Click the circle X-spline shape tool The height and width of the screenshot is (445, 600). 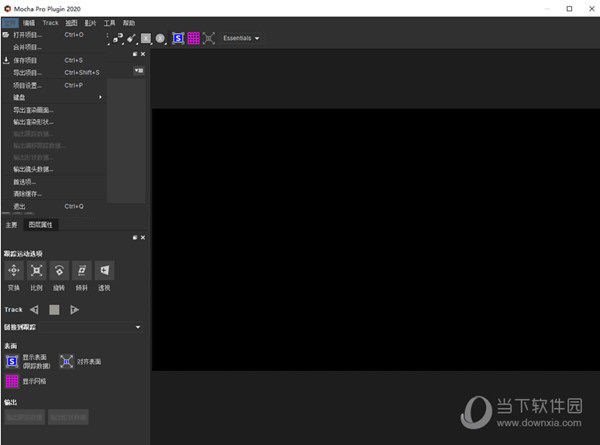coord(160,38)
